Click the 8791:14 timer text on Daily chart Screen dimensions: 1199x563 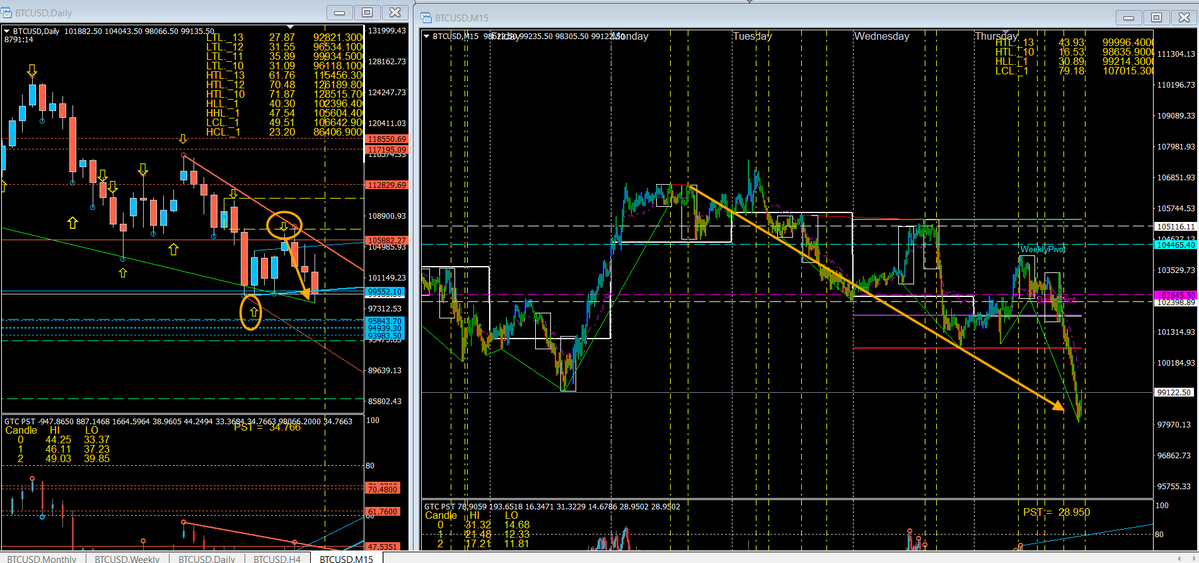pos(18,41)
